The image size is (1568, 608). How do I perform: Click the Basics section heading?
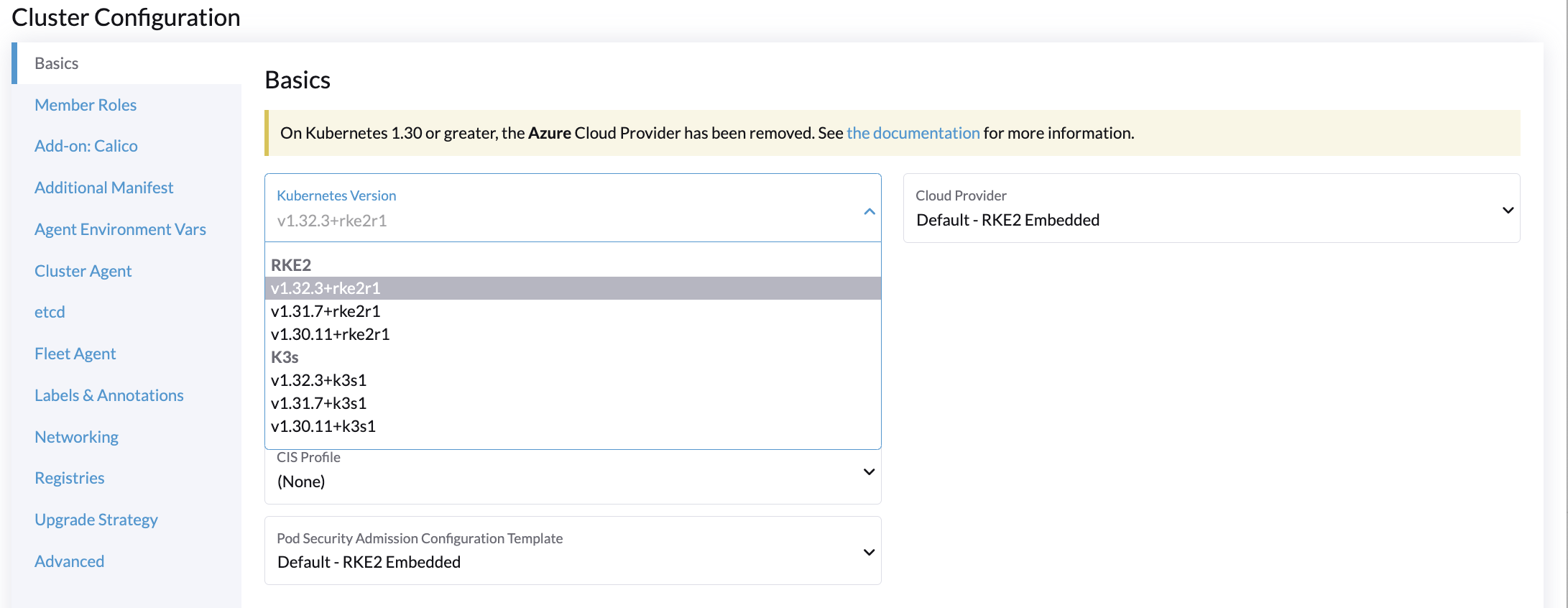click(x=298, y=80)
